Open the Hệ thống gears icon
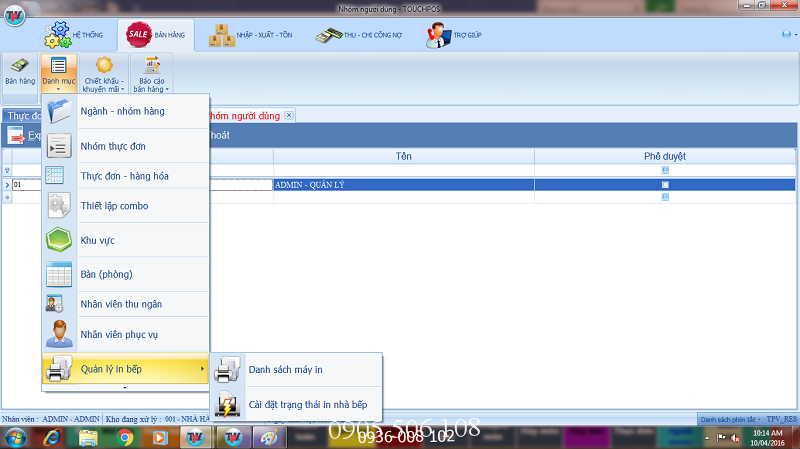The image size is (800, 449). (x=58, y=35)
